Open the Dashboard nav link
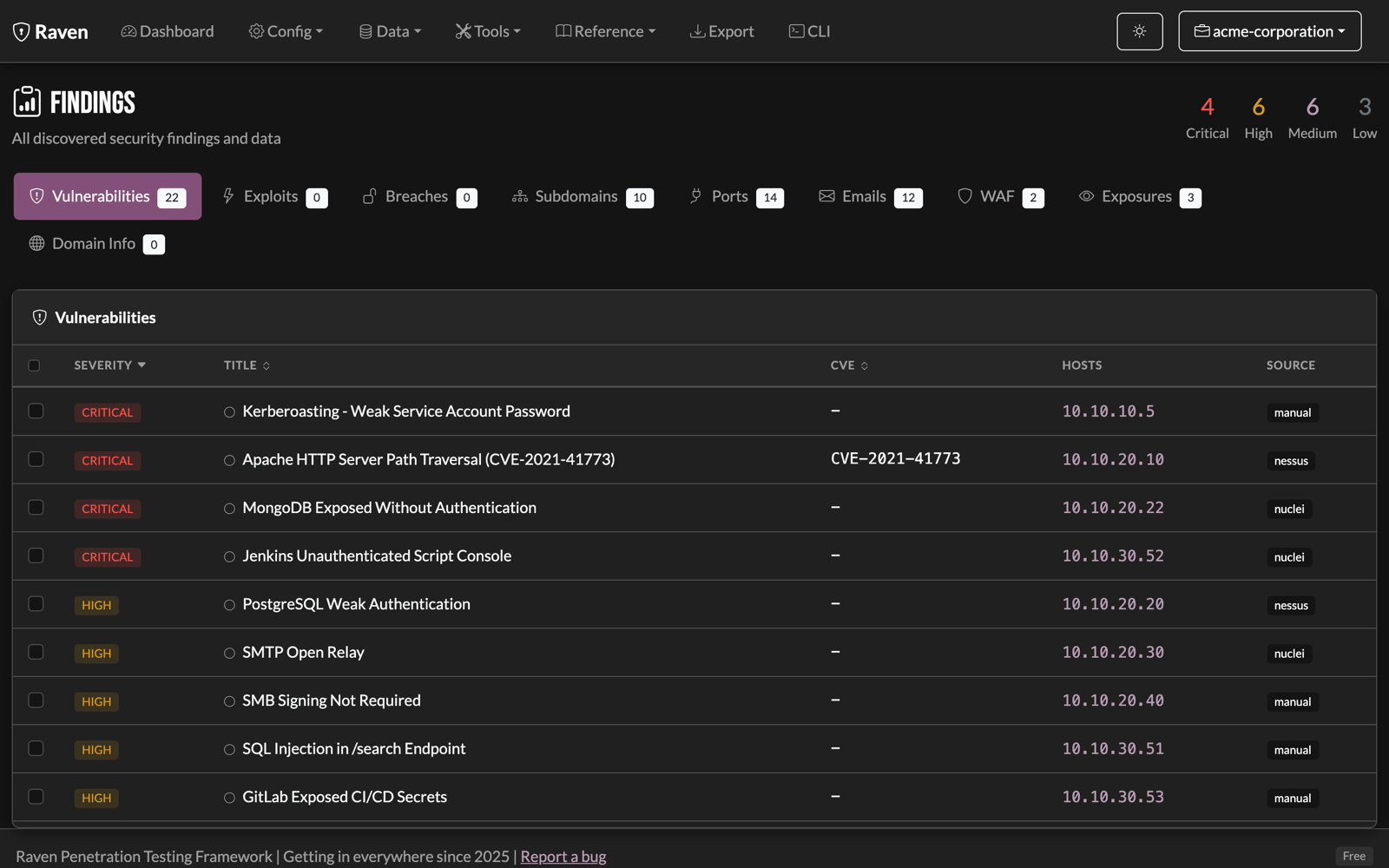Viewport: 1389px width, 868px height. coord(168,31)
